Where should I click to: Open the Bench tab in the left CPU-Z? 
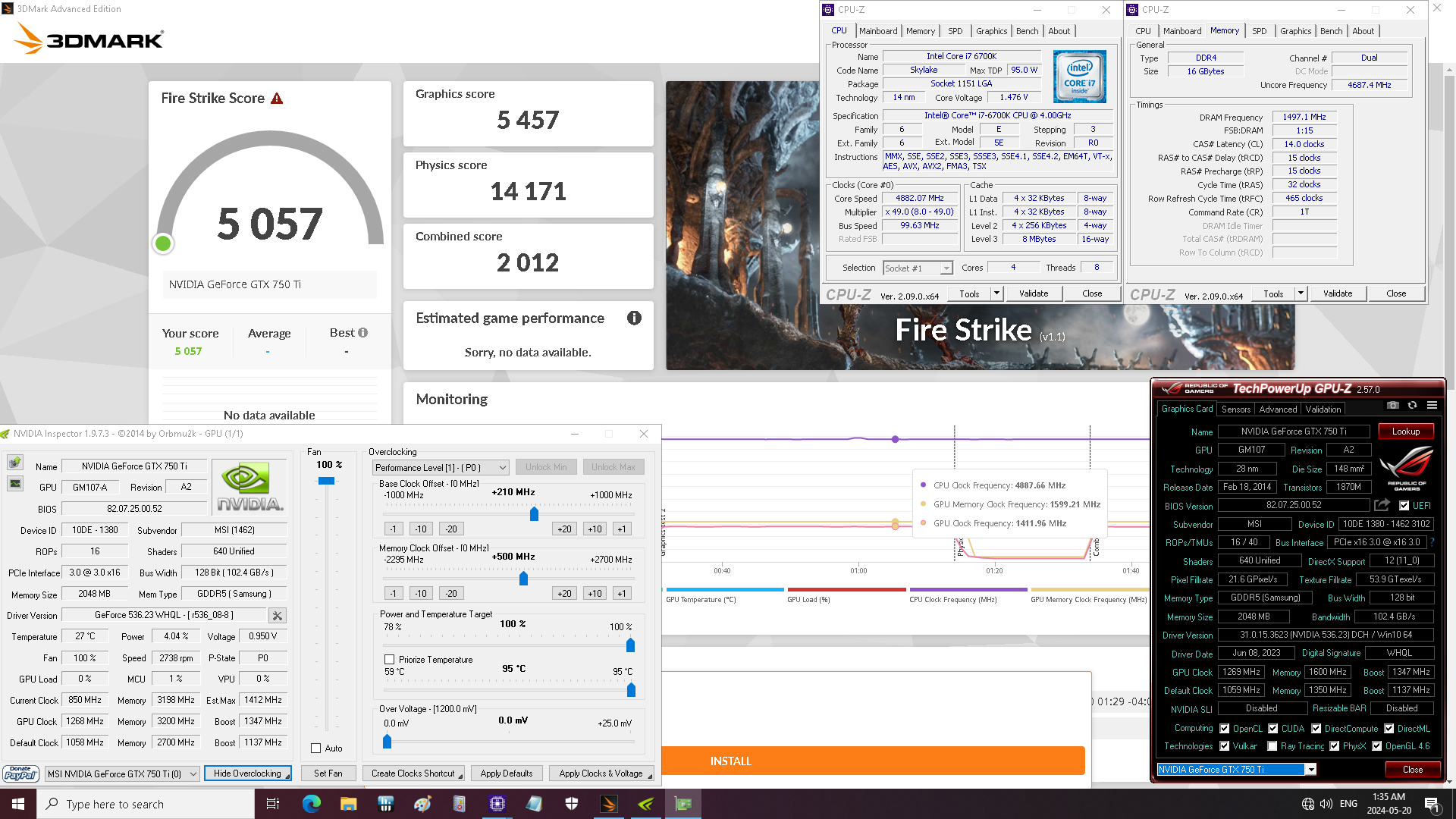click(1027, 31)
